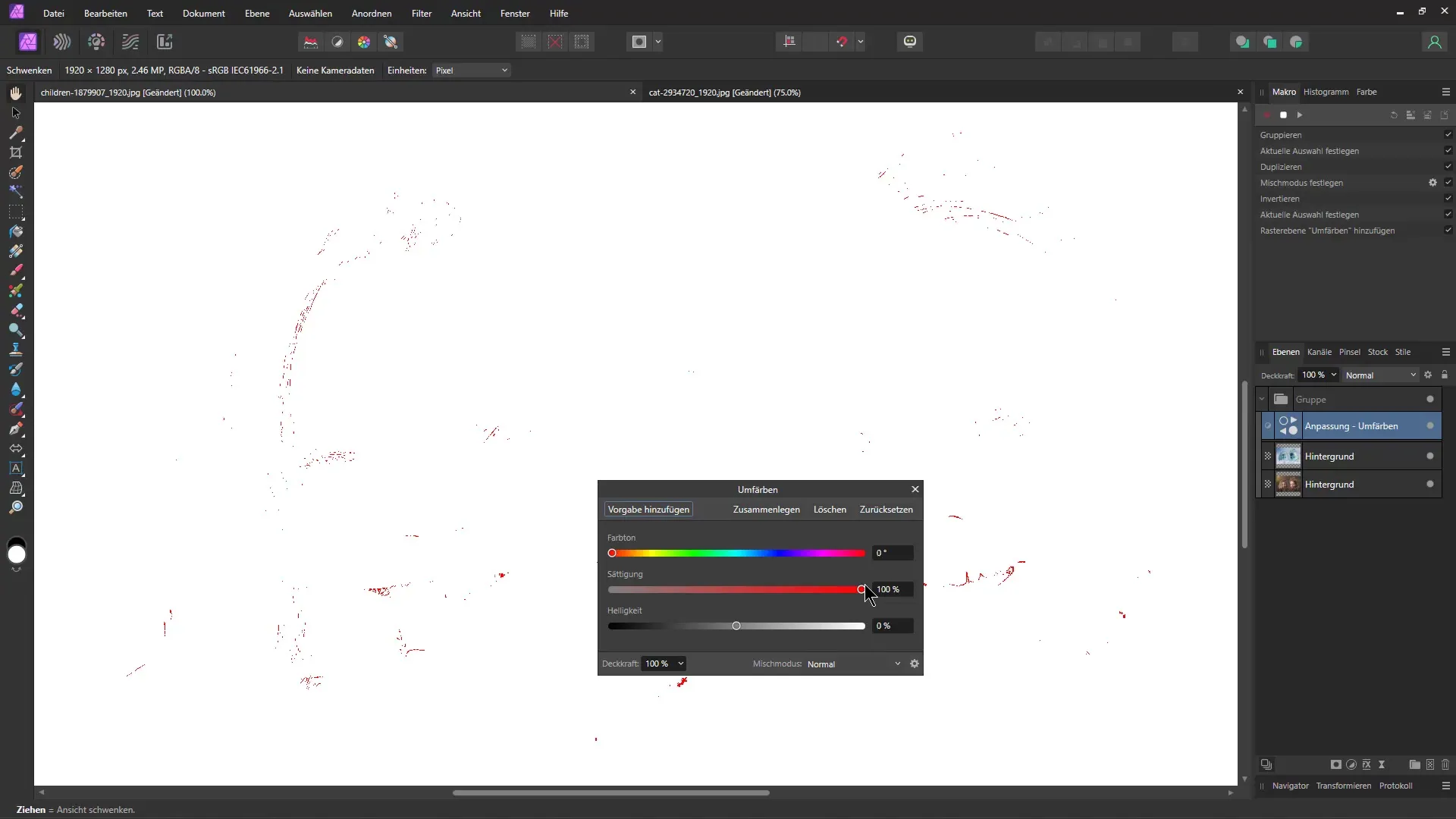
Task: Open the Einheiten Pixel dropdown
Action: (x=471, y=71)
